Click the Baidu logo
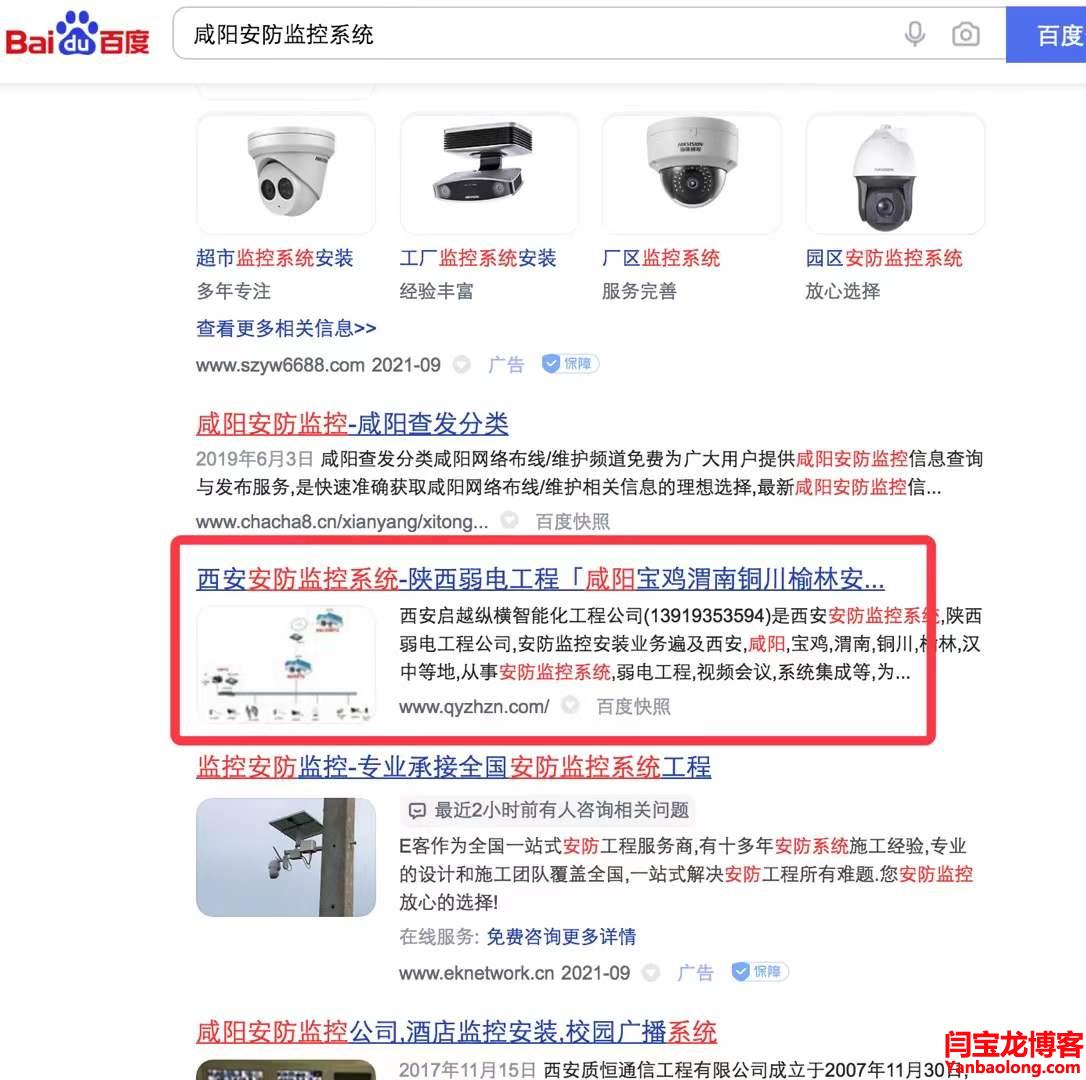This screenshot has width=1086, height=1080. [78, 33]
